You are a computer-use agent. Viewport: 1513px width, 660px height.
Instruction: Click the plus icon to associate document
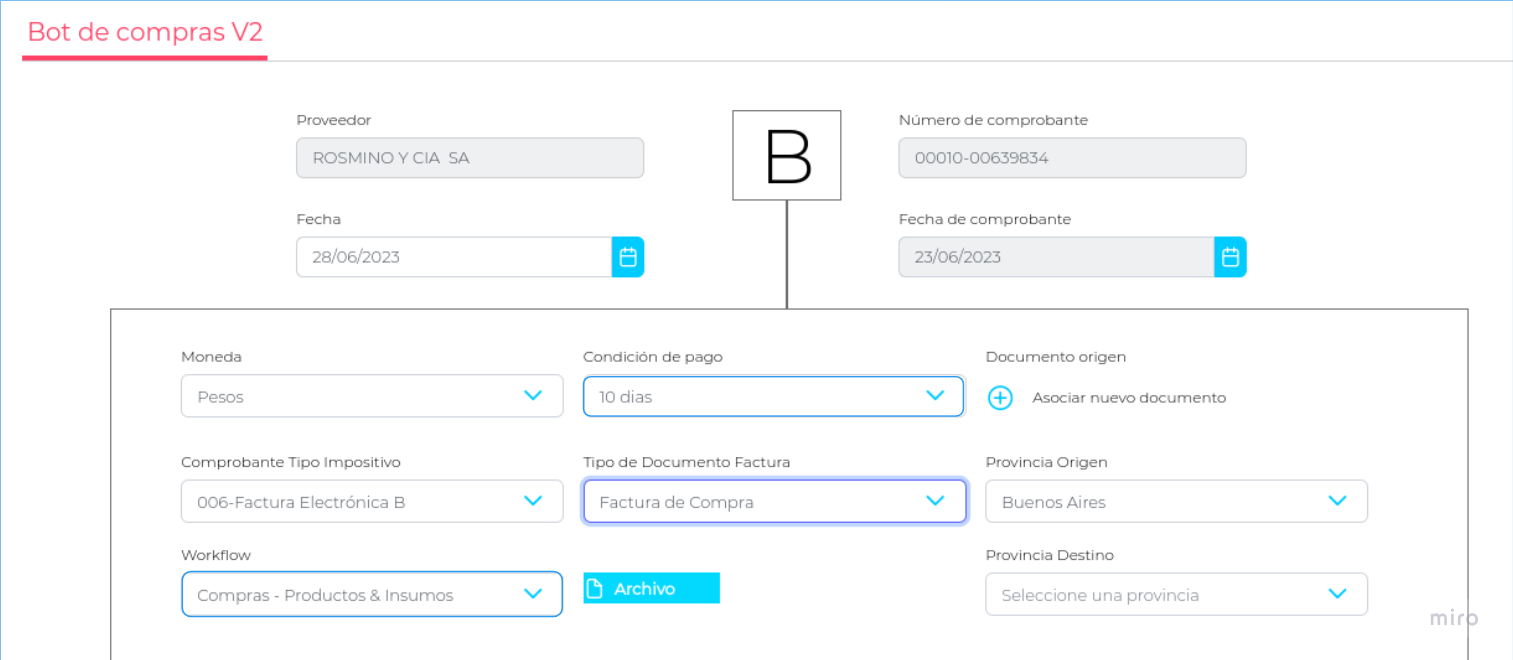point(1000,398)
